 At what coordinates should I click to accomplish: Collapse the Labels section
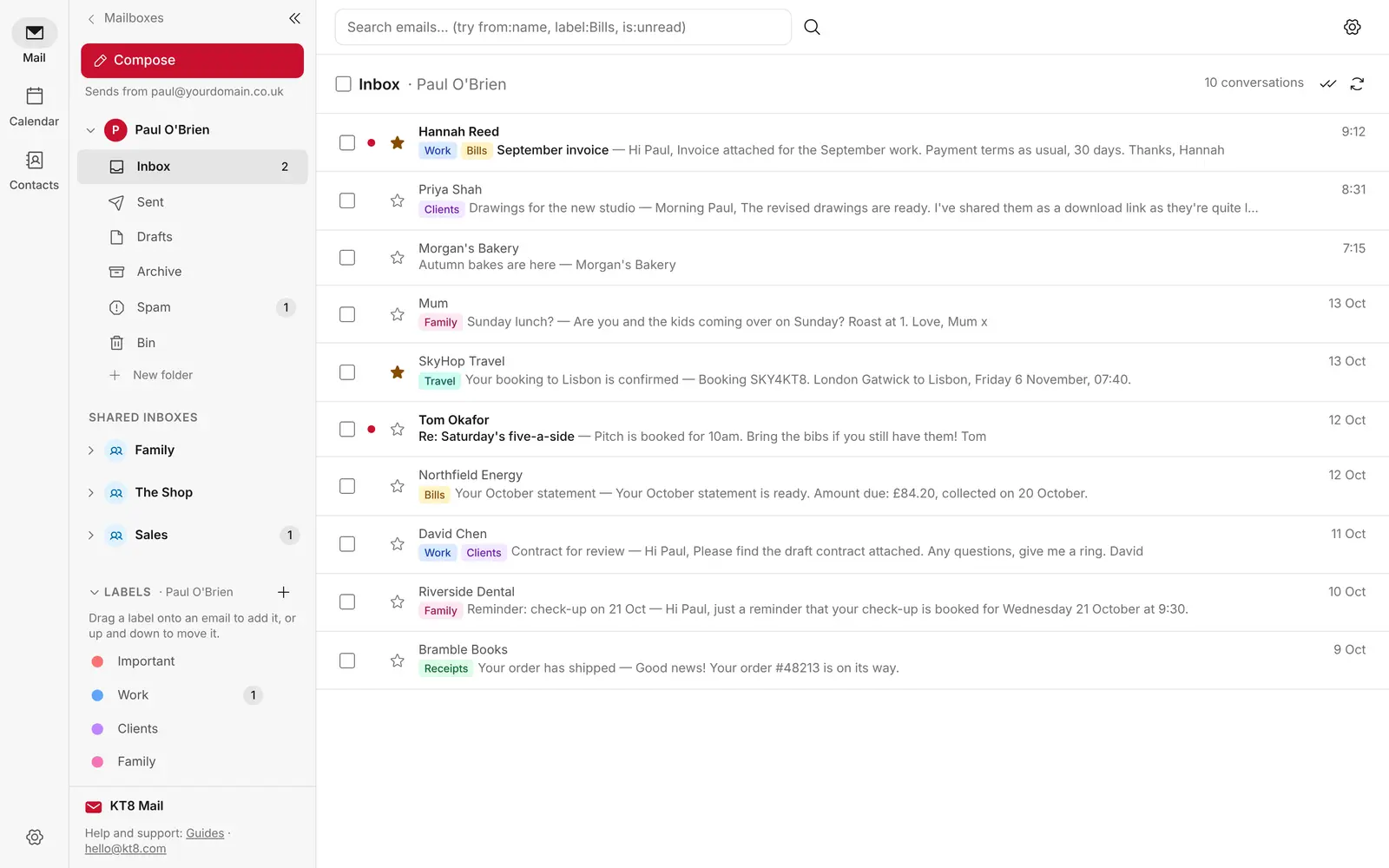click(94, 592)
